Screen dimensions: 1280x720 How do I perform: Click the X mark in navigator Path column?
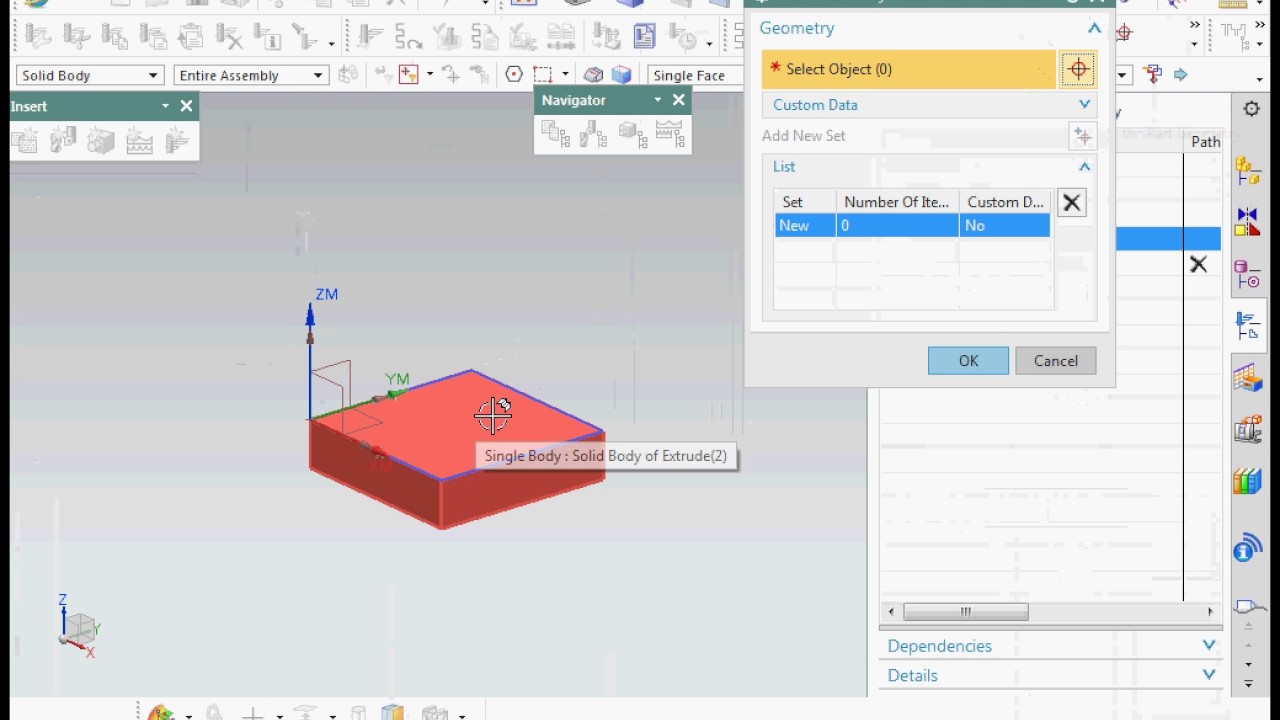1198,265
